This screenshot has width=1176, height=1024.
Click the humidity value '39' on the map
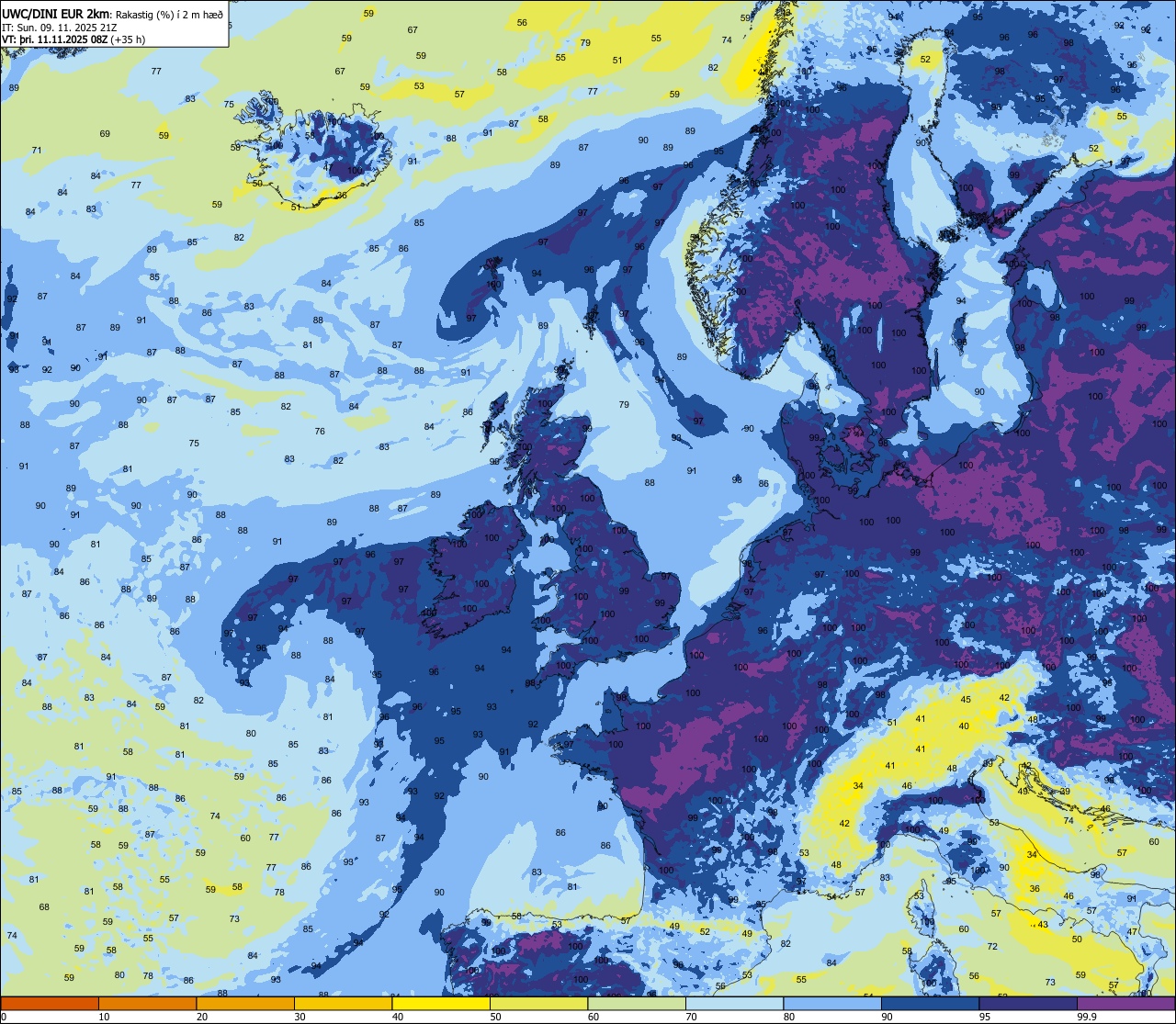1065,792
